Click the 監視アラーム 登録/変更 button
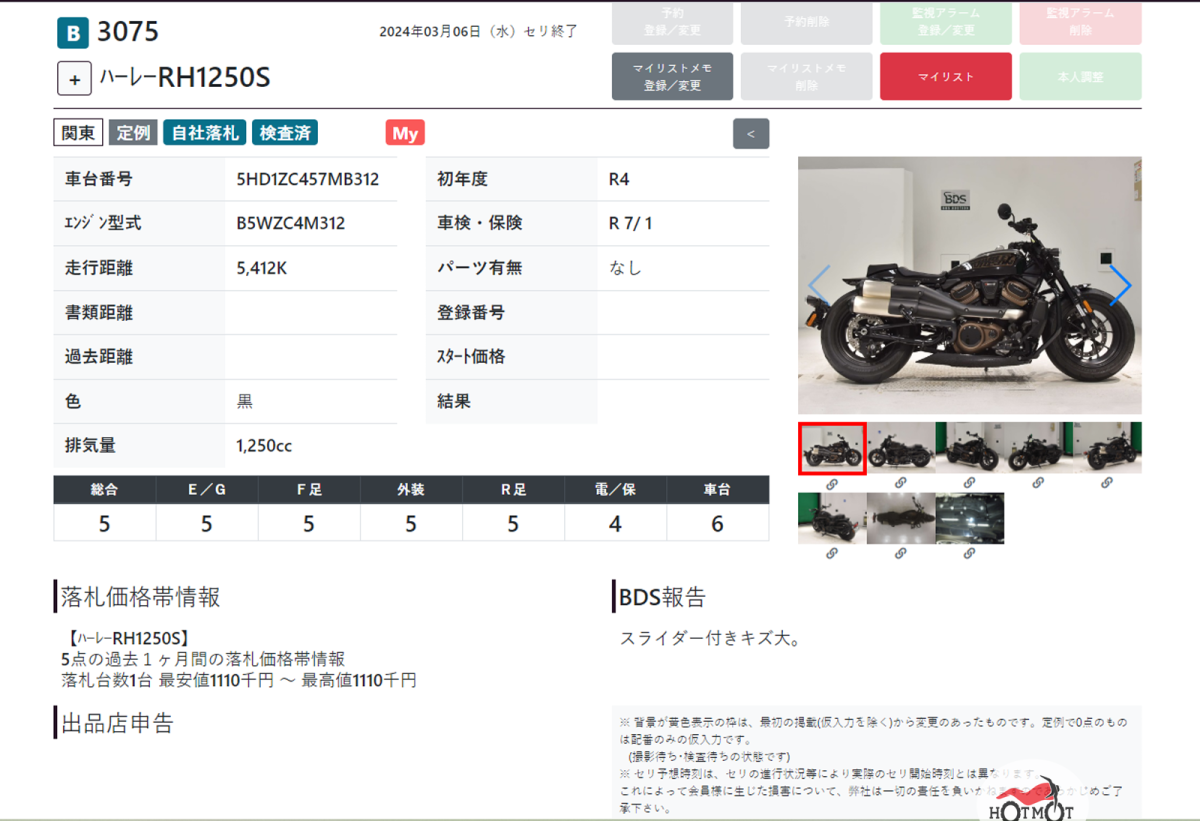The height and width of the screenshot is (821, 1200). 946,22
